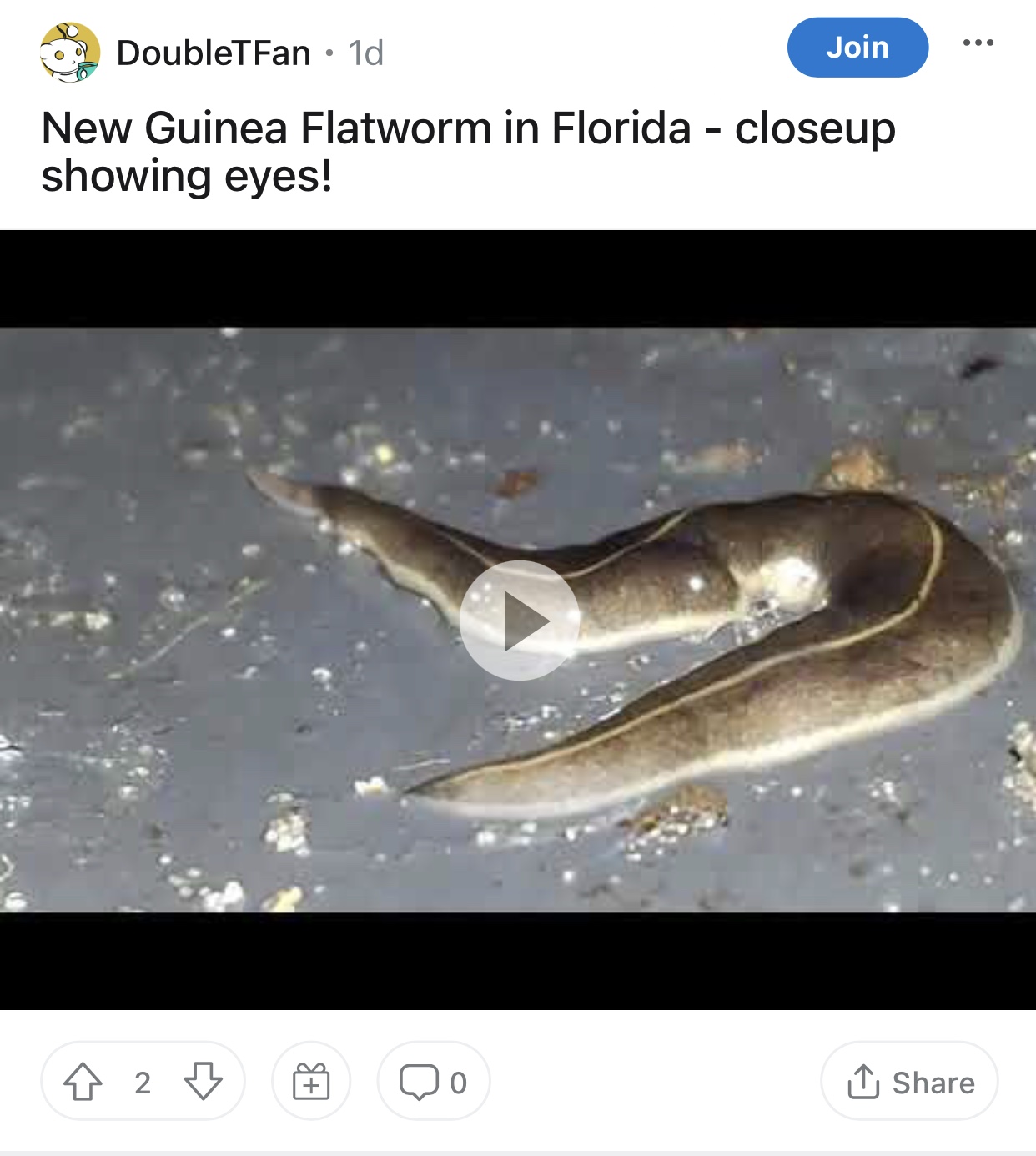
Task: Tap the vote score showing 2
Action: coord(143,1083)
